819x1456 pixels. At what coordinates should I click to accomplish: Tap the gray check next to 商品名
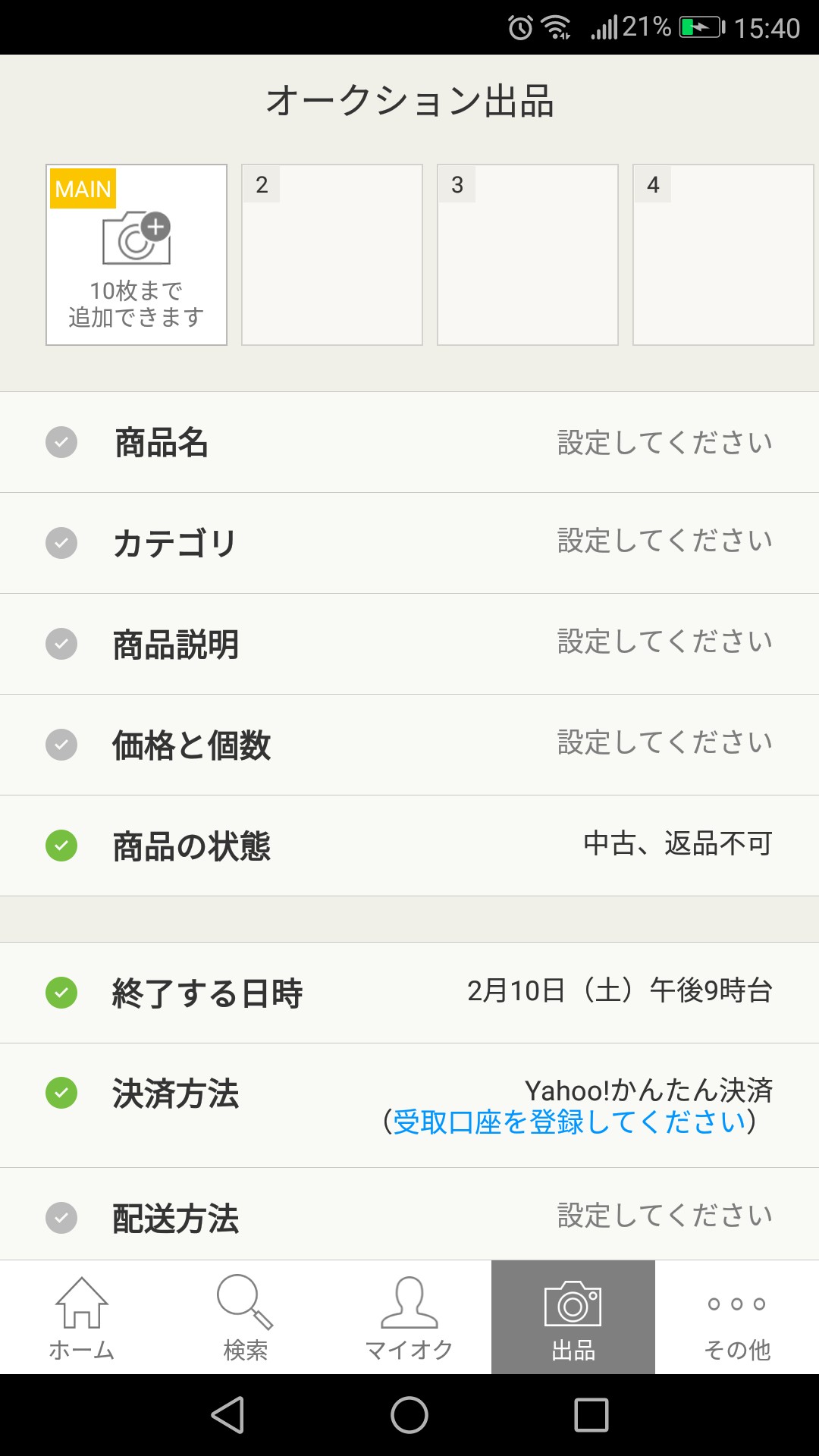(61, 442)
